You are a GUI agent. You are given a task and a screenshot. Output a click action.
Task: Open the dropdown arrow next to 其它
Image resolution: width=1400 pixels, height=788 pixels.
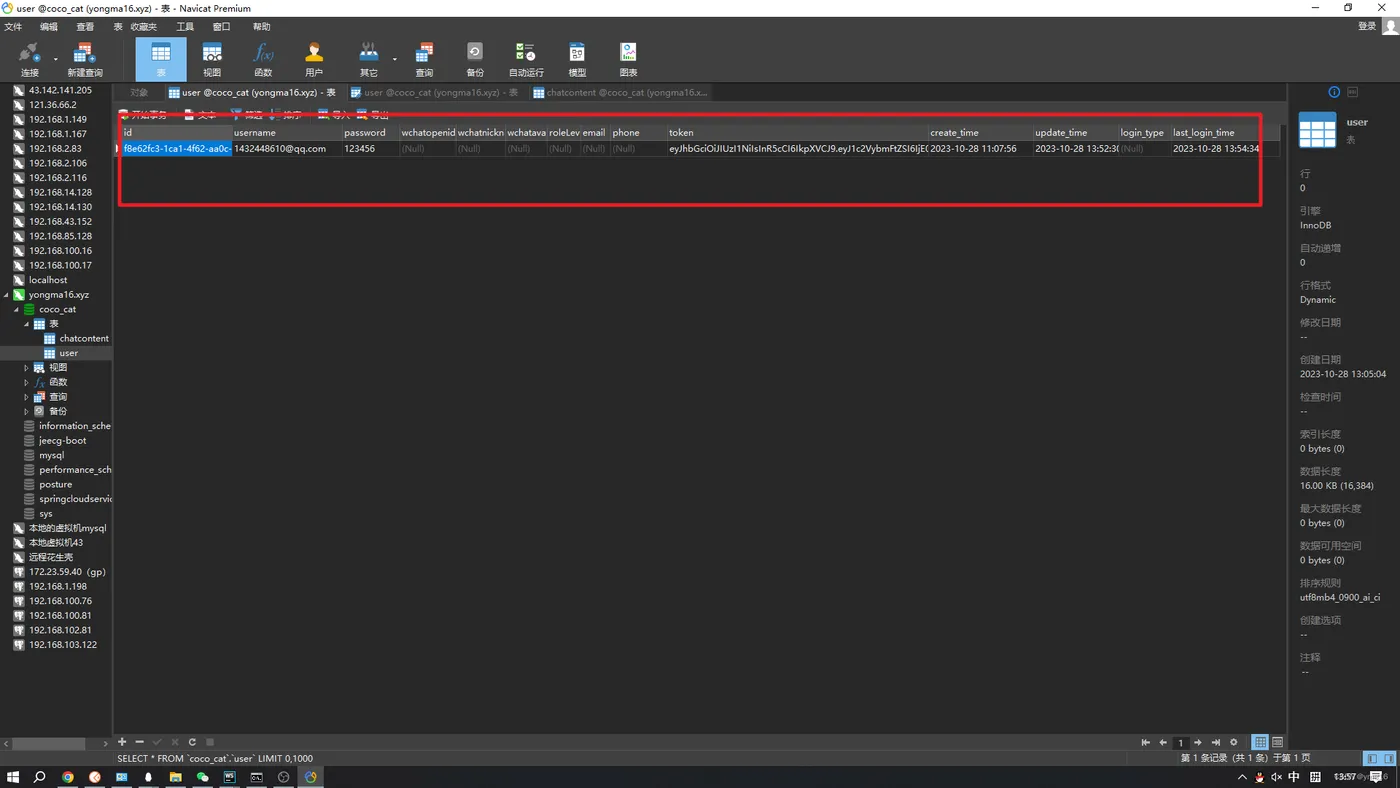(394, 60)
